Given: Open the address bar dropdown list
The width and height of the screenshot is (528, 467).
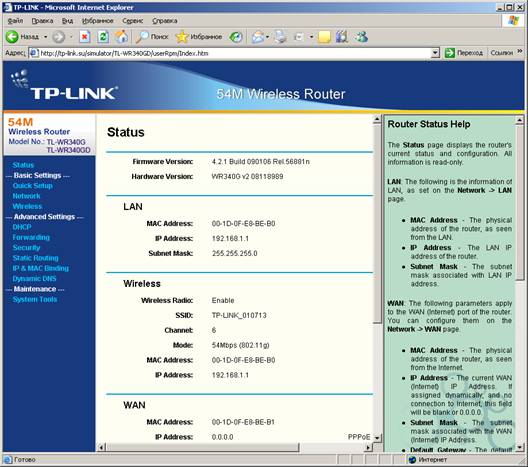Looking at the screenshot, I should tap(435, 53).
